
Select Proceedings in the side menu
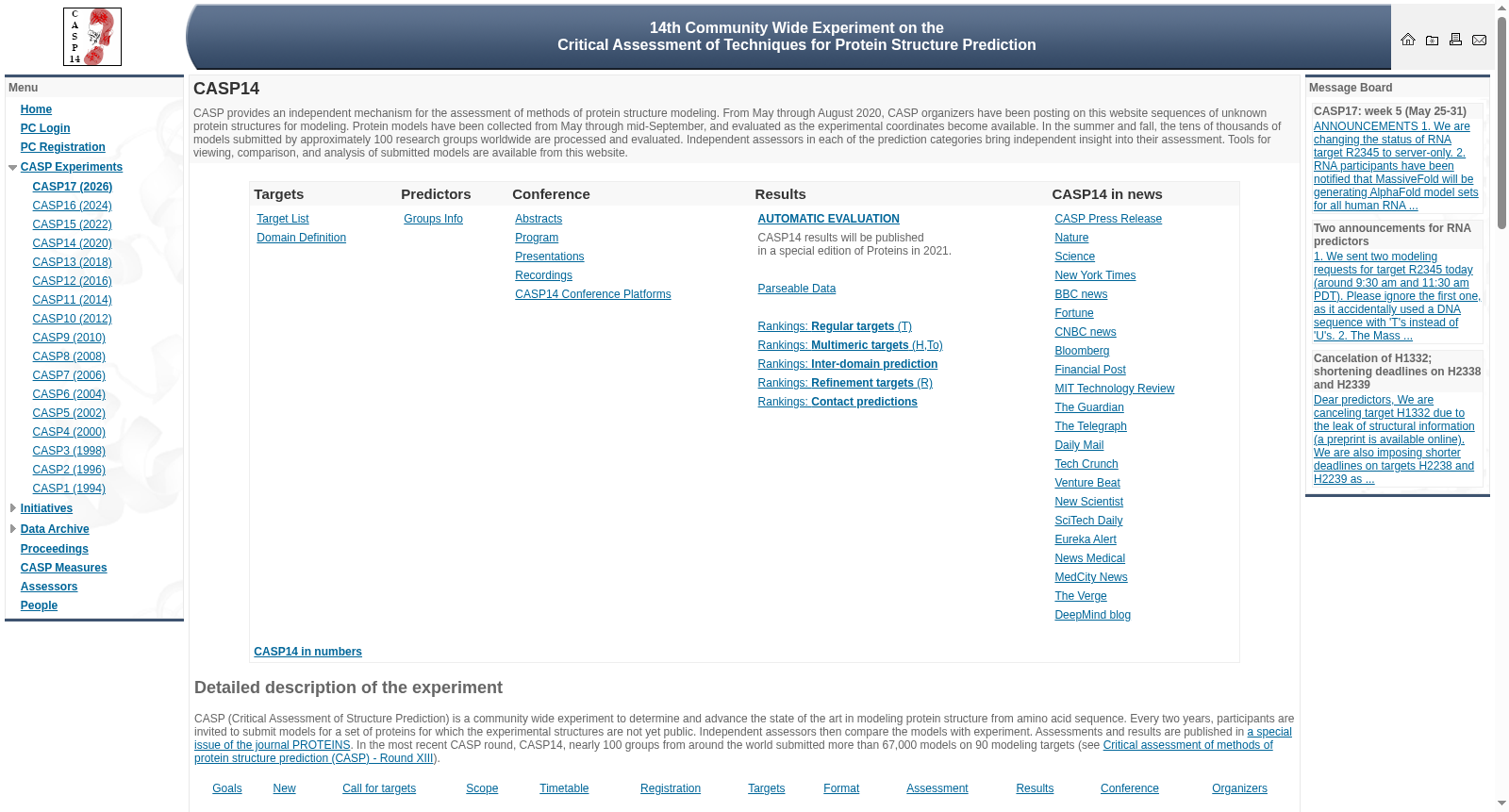point(55,549)
